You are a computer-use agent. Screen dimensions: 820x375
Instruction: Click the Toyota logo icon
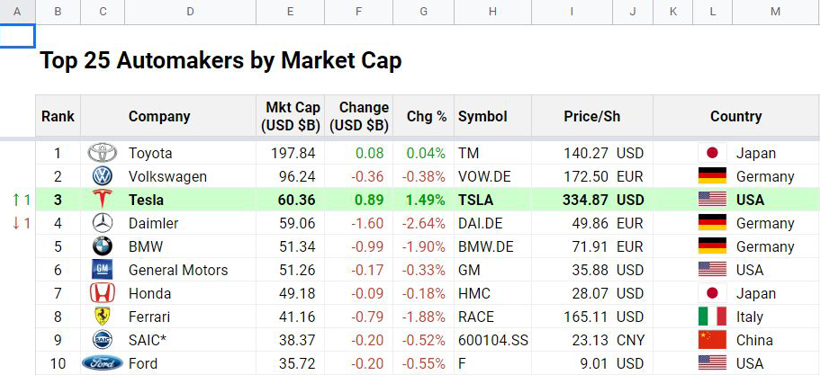[x=102, y=153]
